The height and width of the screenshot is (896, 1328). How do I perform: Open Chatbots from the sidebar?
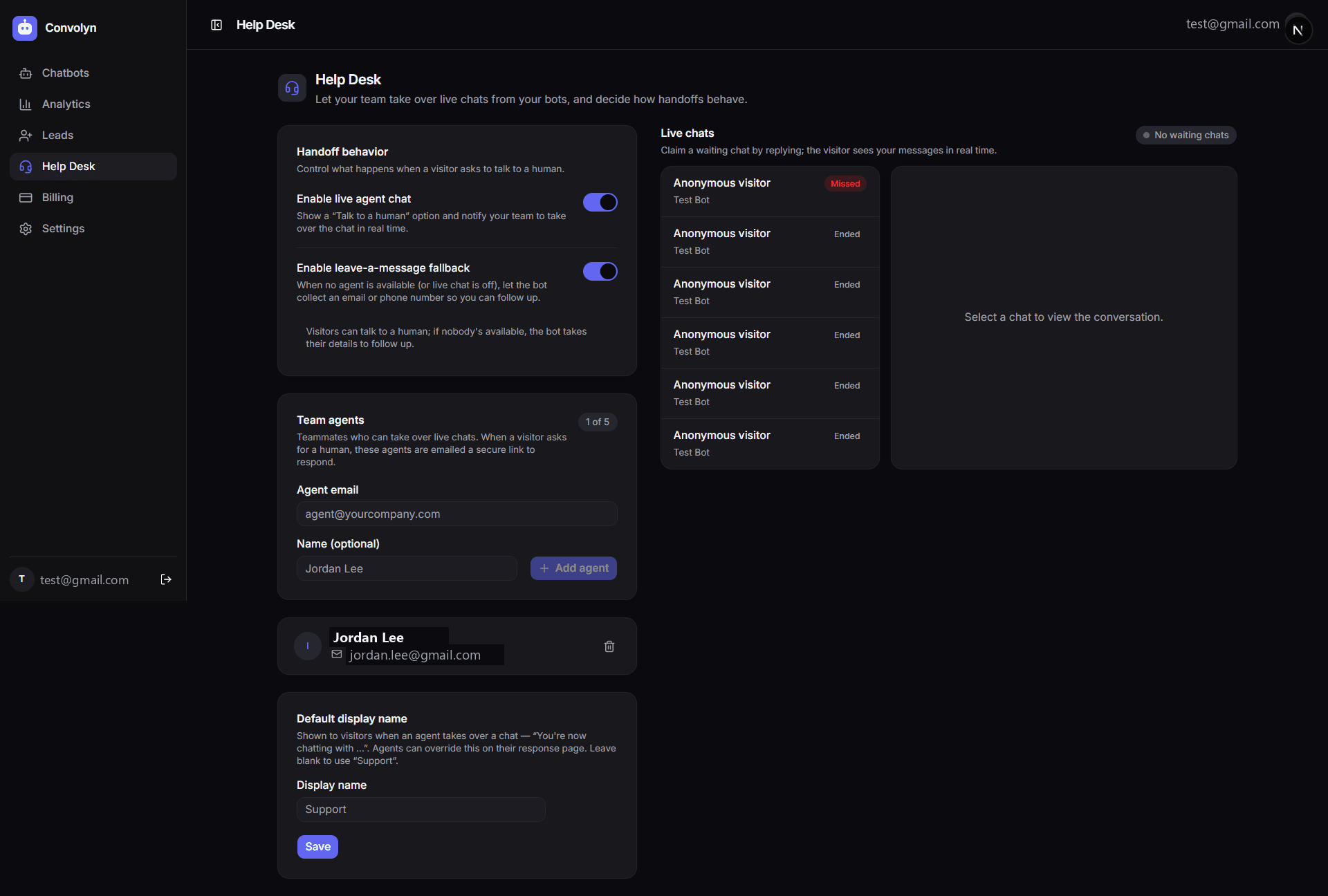point(93,73)
